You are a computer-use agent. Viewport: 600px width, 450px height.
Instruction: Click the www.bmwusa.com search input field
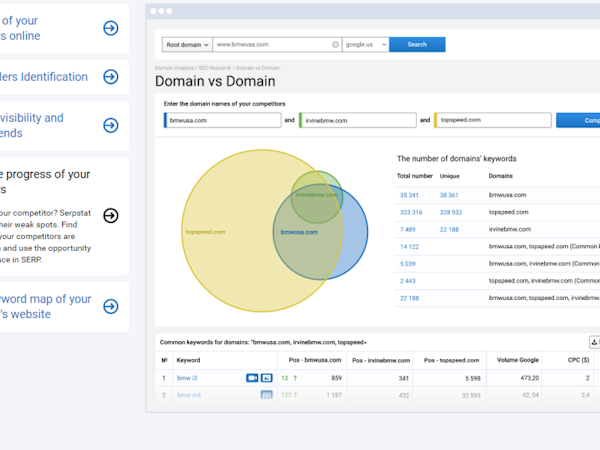[277, 44]
